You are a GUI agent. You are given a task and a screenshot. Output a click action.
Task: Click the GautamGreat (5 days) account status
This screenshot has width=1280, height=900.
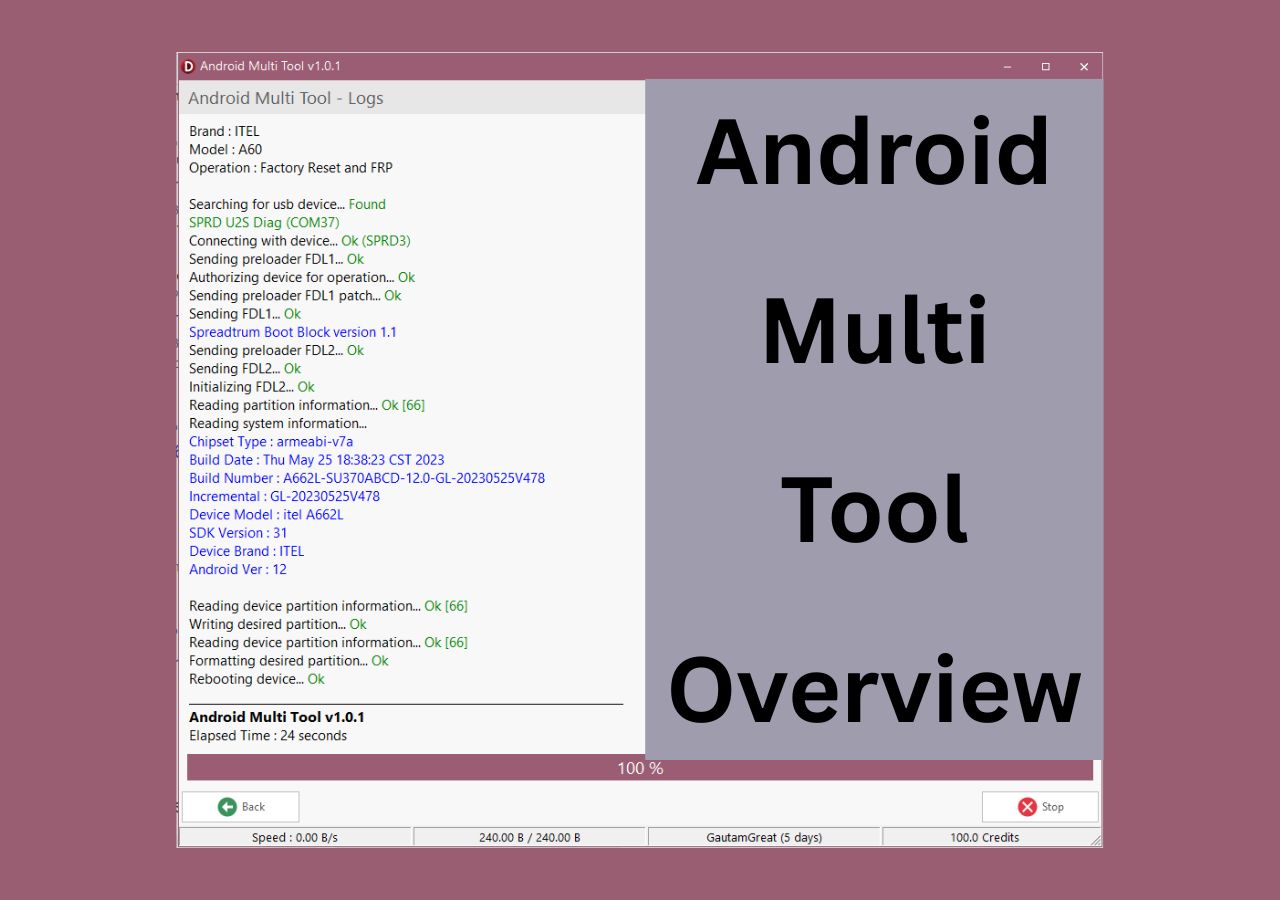coord(764,837)
